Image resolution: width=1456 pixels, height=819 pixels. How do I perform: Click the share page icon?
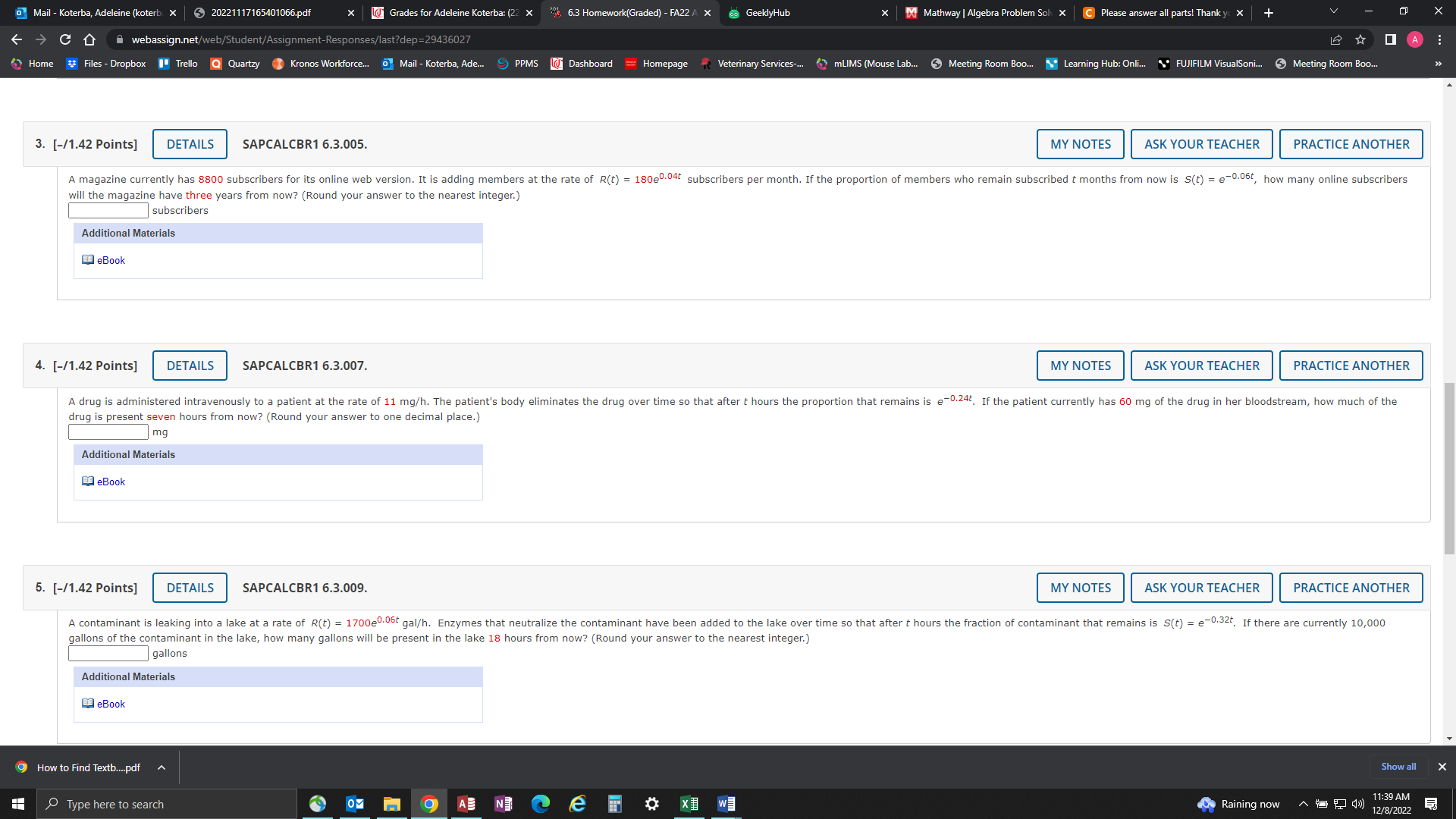[1336, 39]
